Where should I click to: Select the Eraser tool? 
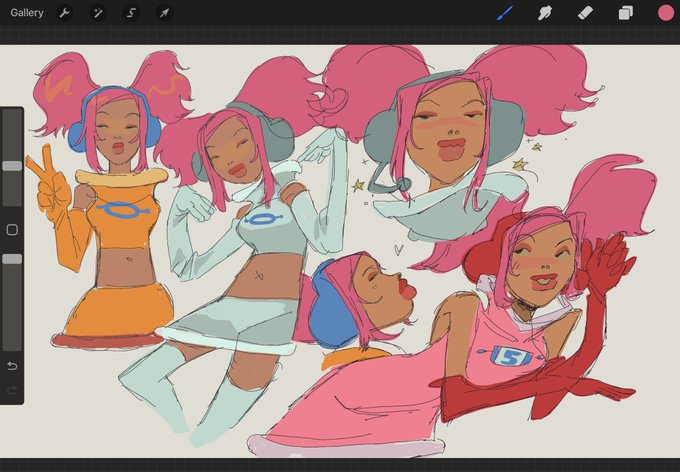(x=585, y=13)
